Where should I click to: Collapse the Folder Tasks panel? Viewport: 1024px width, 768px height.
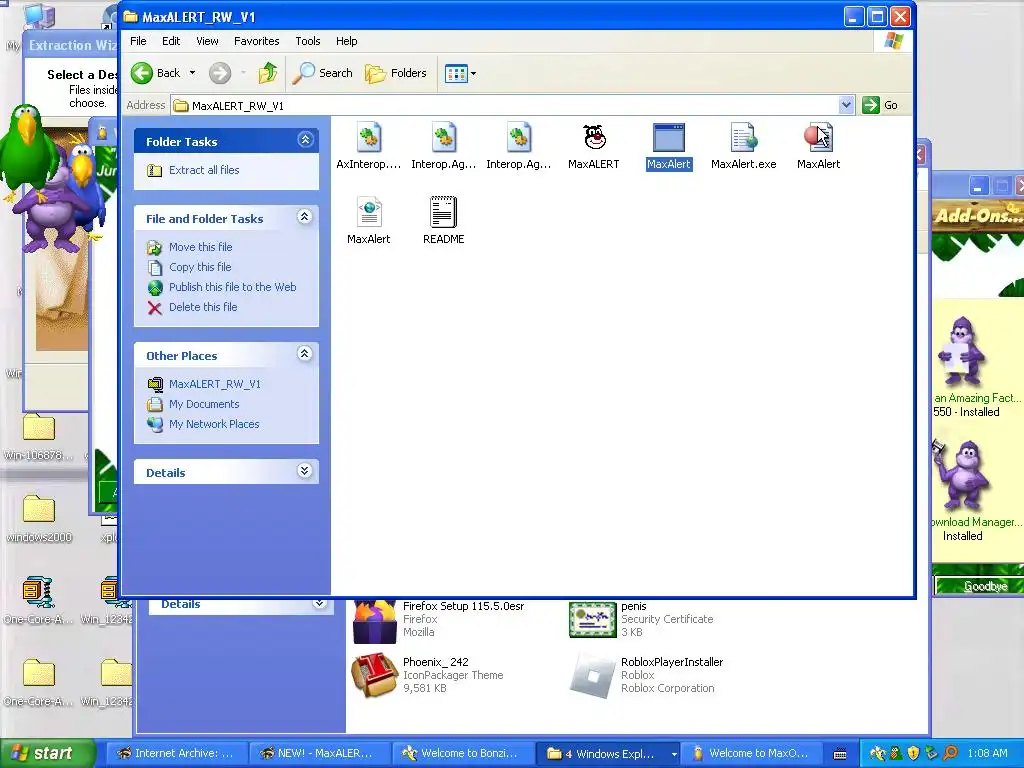point(305,140)
